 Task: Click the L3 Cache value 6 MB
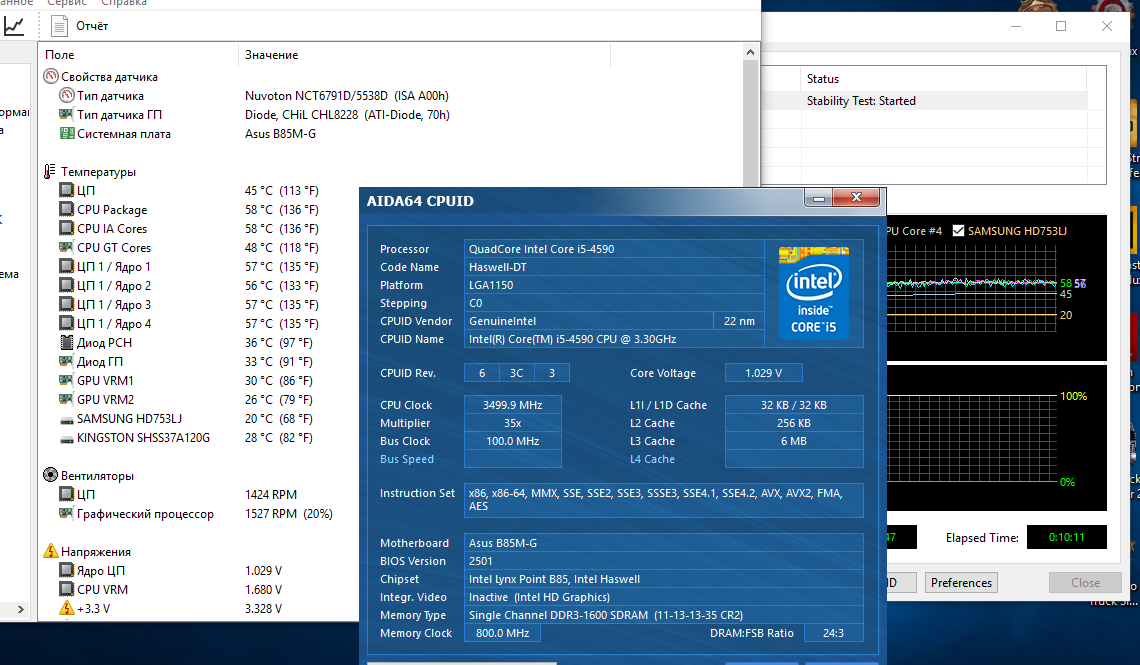pos(794,441)
